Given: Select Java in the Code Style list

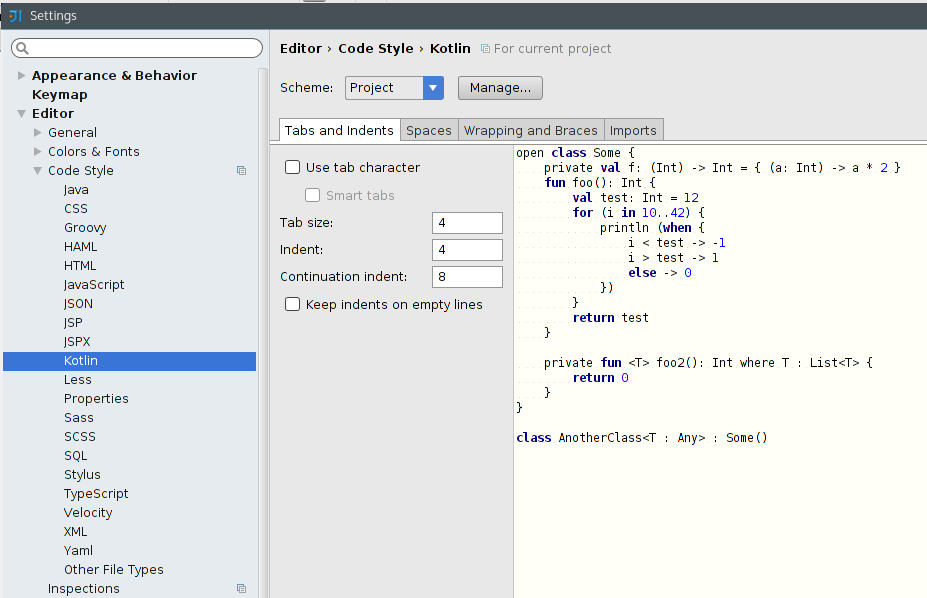Looking at the screenshot, I should pos(76,189).
